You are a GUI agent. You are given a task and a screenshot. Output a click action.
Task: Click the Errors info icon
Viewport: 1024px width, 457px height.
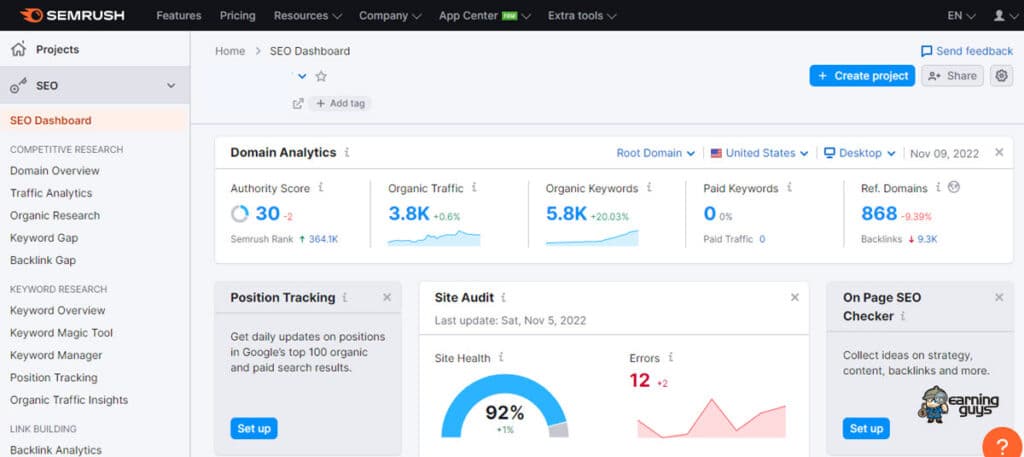pyautogui.click(x=671, y=357)
